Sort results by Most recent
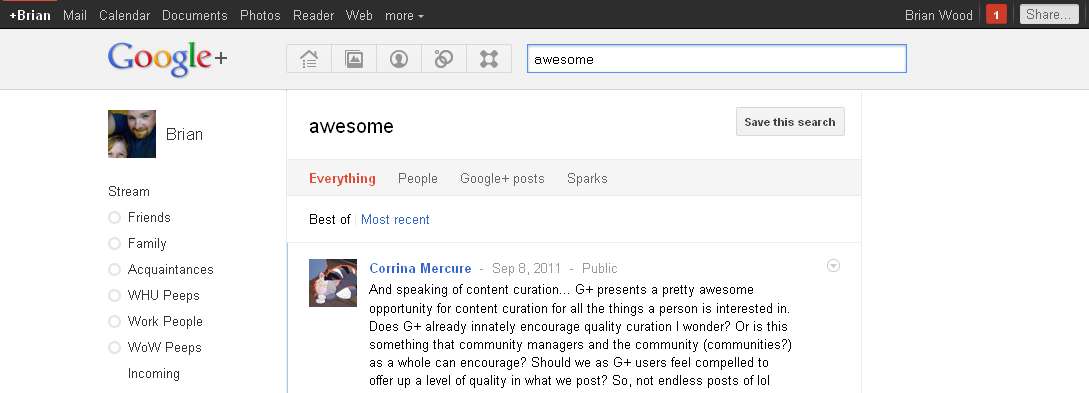Image resolution: width=1089 pixels, height=393 pixels. (x=395, y=219)
